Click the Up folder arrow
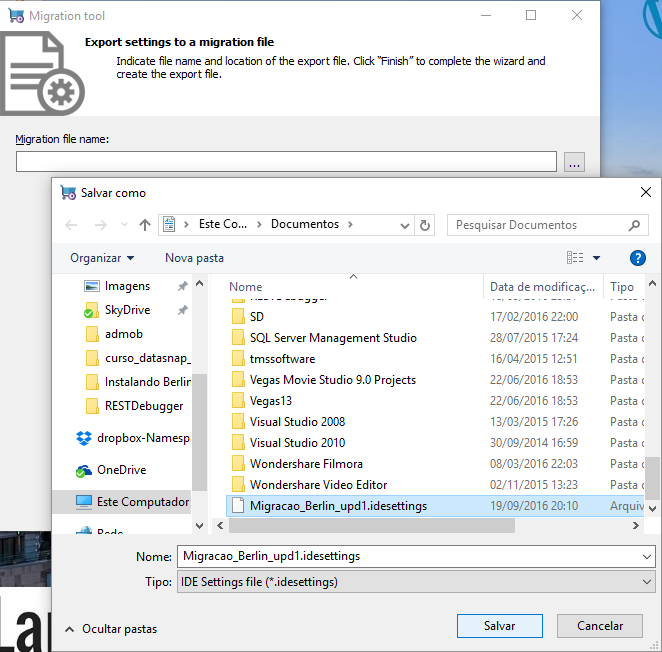The height and width of the screenshot is (652, 662). (x=145, y=225)
